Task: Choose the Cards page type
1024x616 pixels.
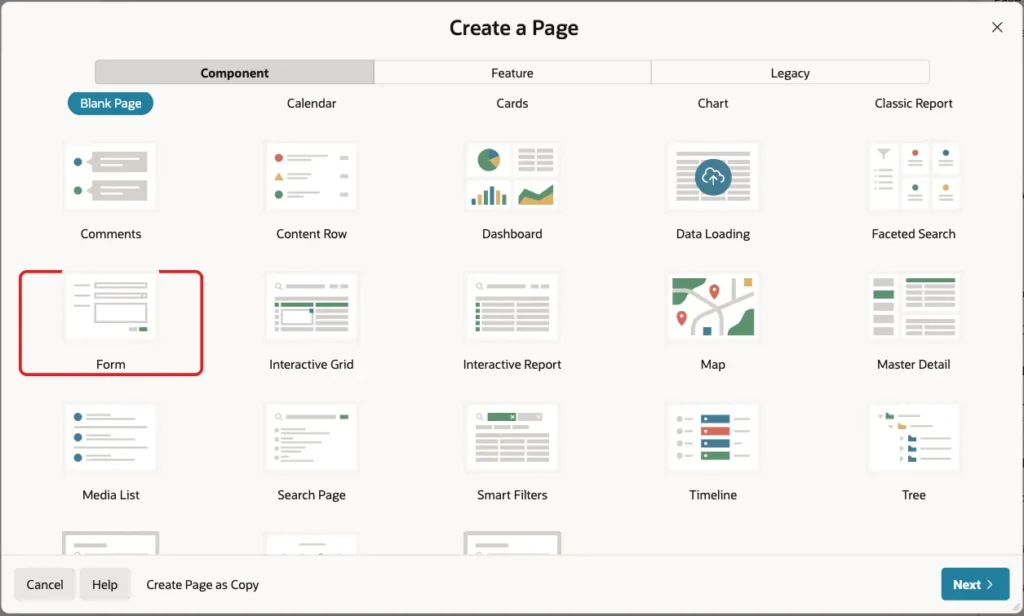Action: (x=512, y=103)
